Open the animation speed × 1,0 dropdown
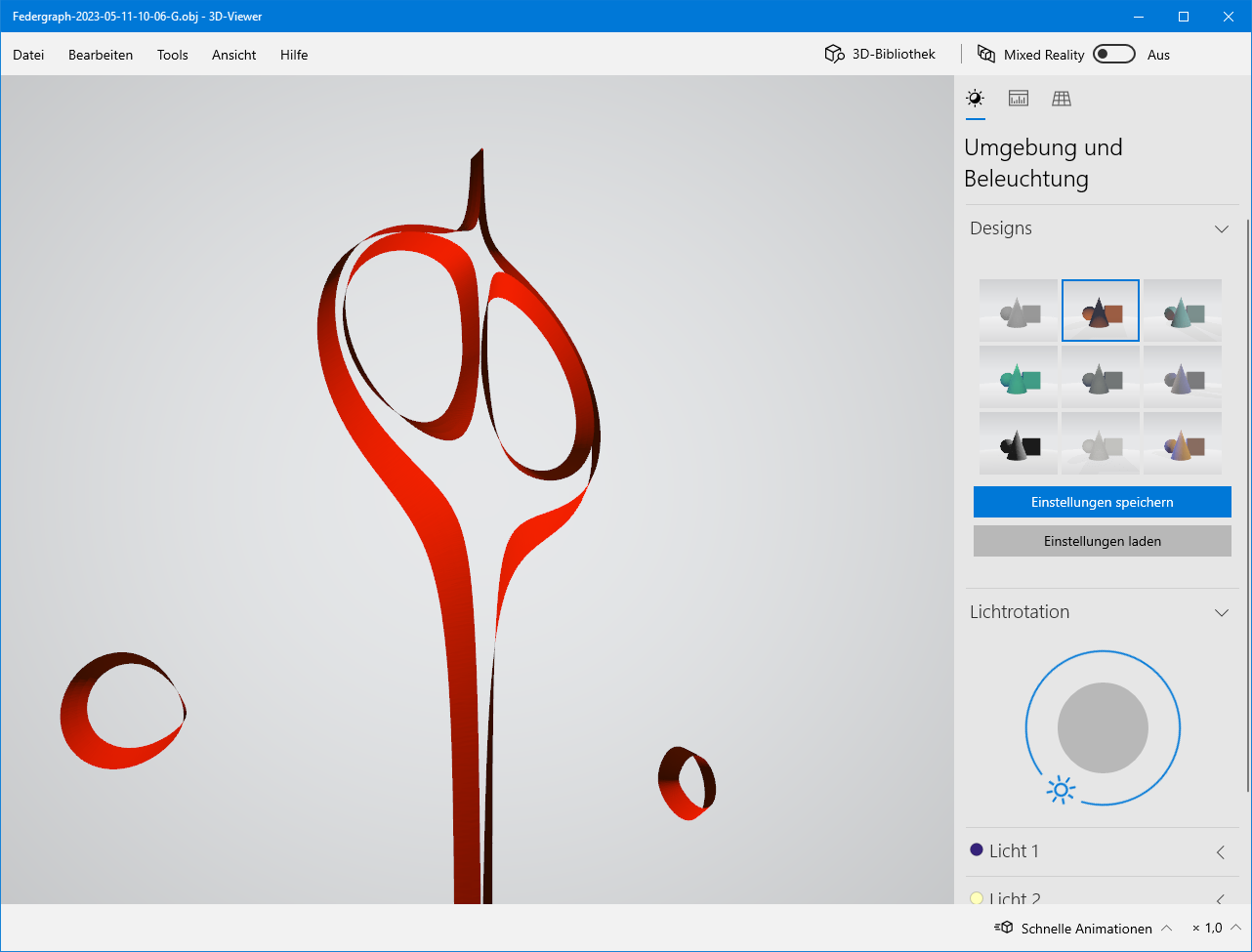Image resolution: width=1252 pixels, height=952 pixels. 1235,928
